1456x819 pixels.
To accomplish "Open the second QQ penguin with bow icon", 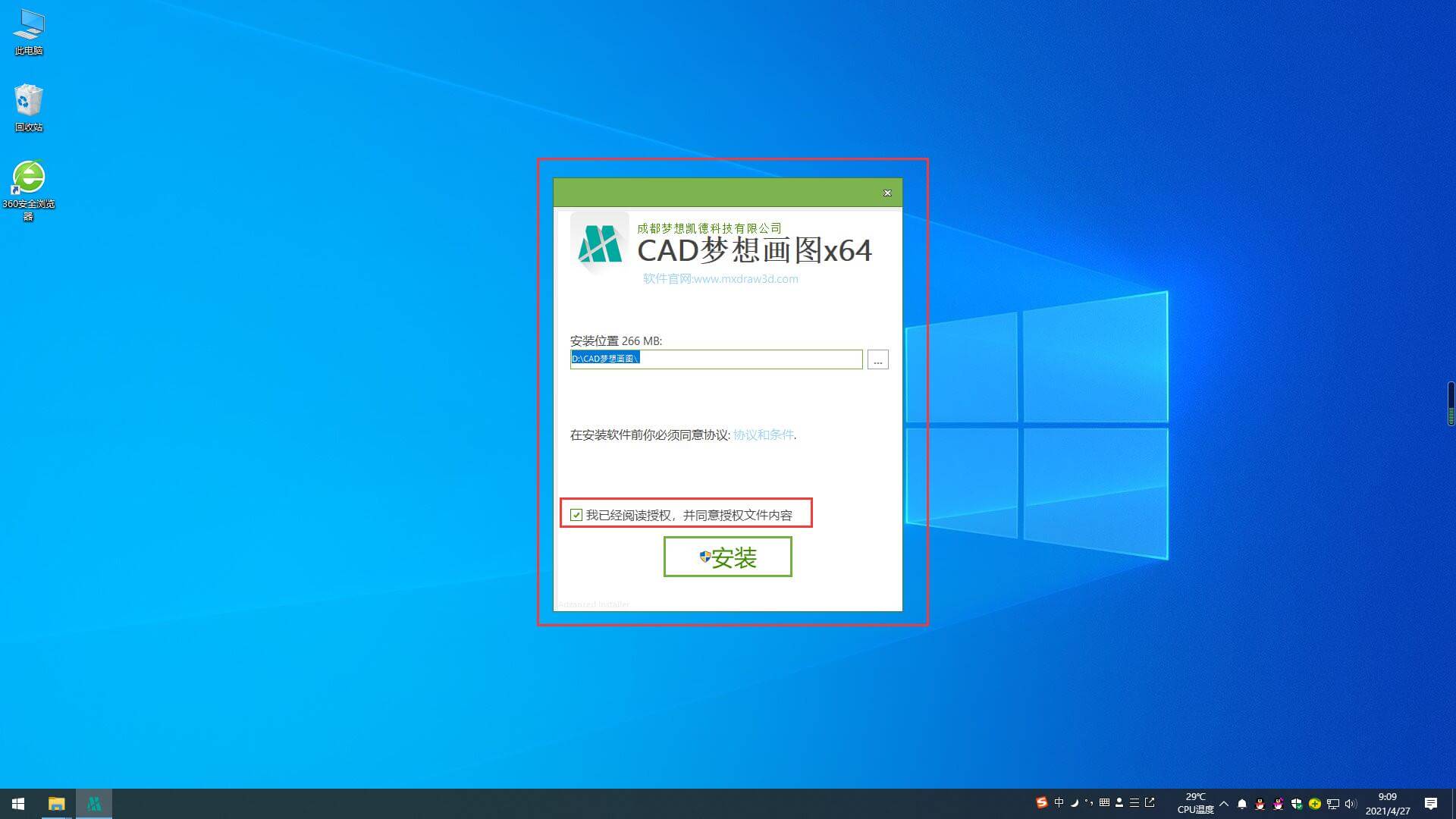I will point(1279,804).
